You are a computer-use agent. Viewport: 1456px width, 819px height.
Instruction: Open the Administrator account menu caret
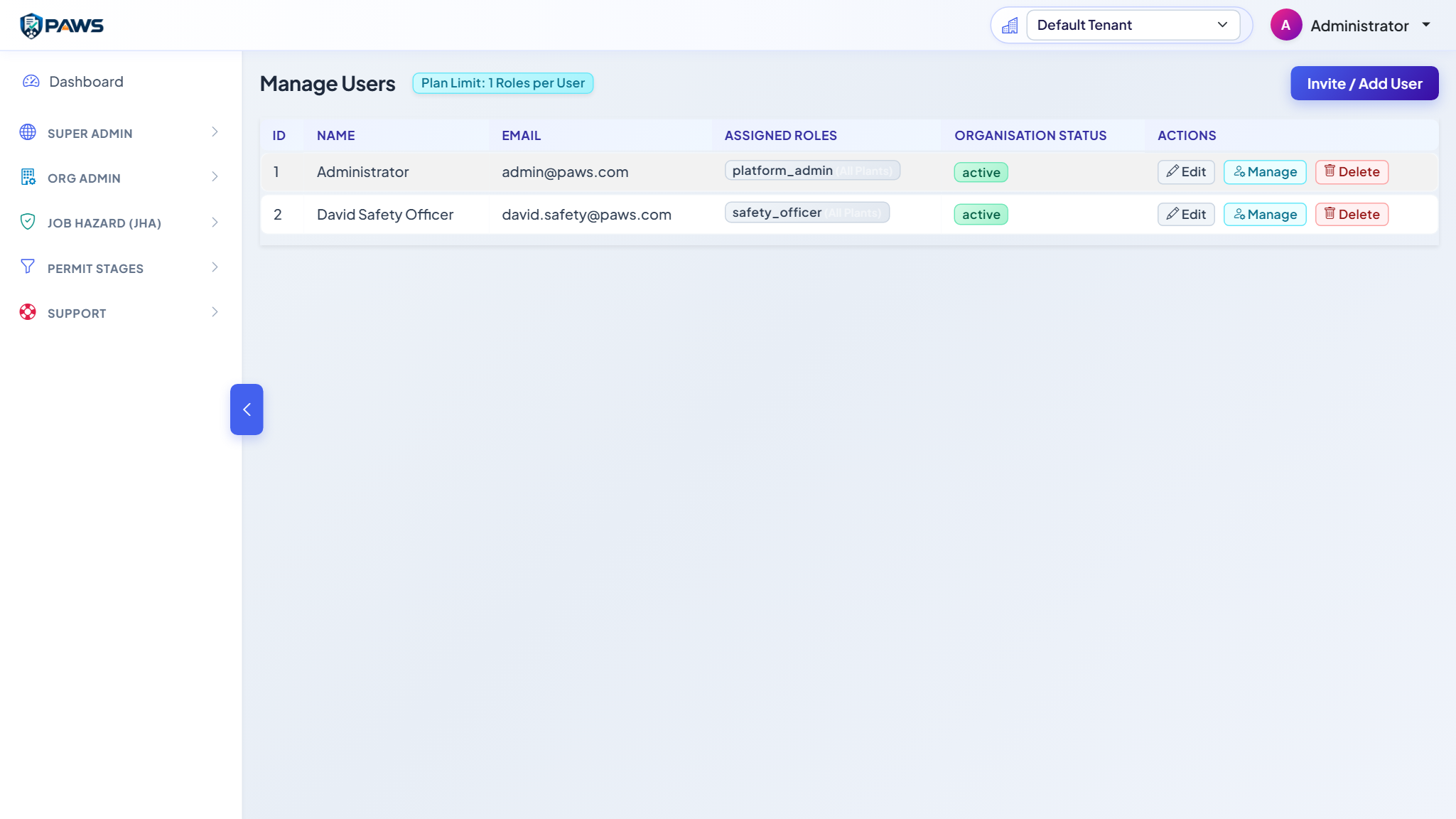tap(1426, 25)
